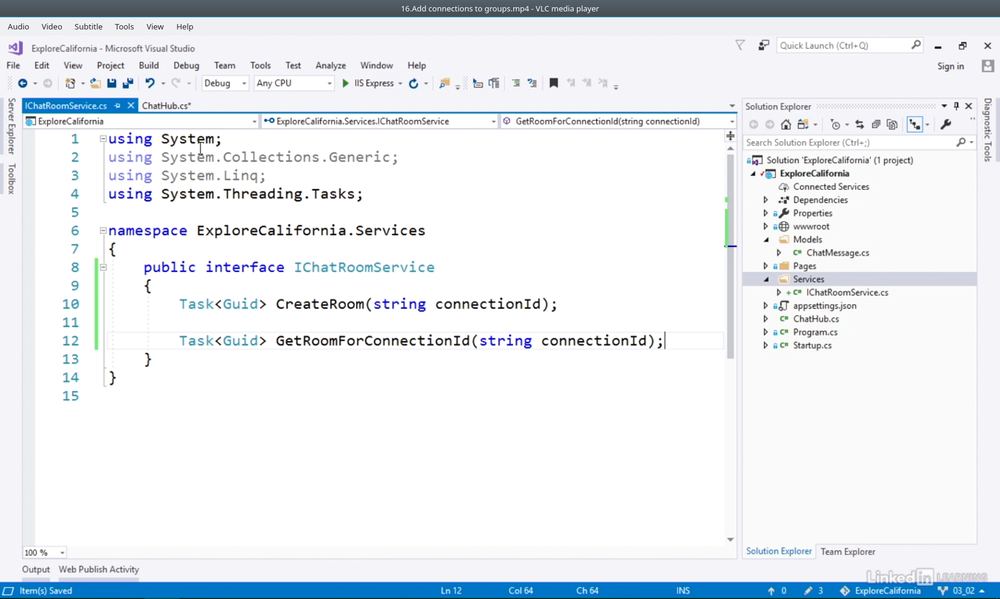Expand the Properties node in Solution Explorer
The image size is (1000, 599).
coord(766,213)
